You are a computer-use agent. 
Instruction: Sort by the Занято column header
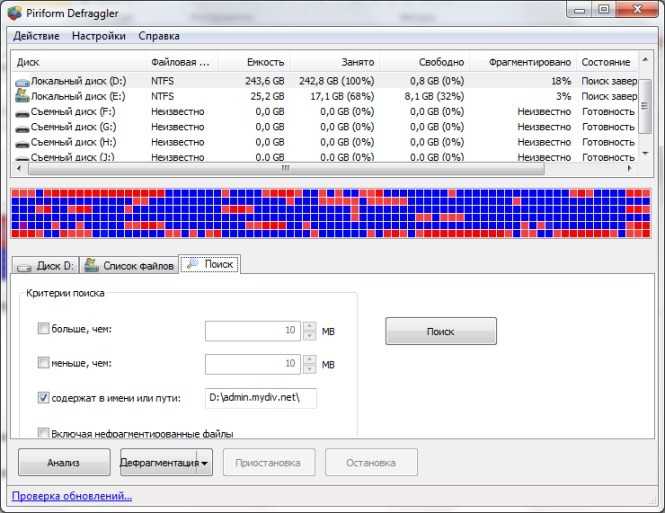335,62
